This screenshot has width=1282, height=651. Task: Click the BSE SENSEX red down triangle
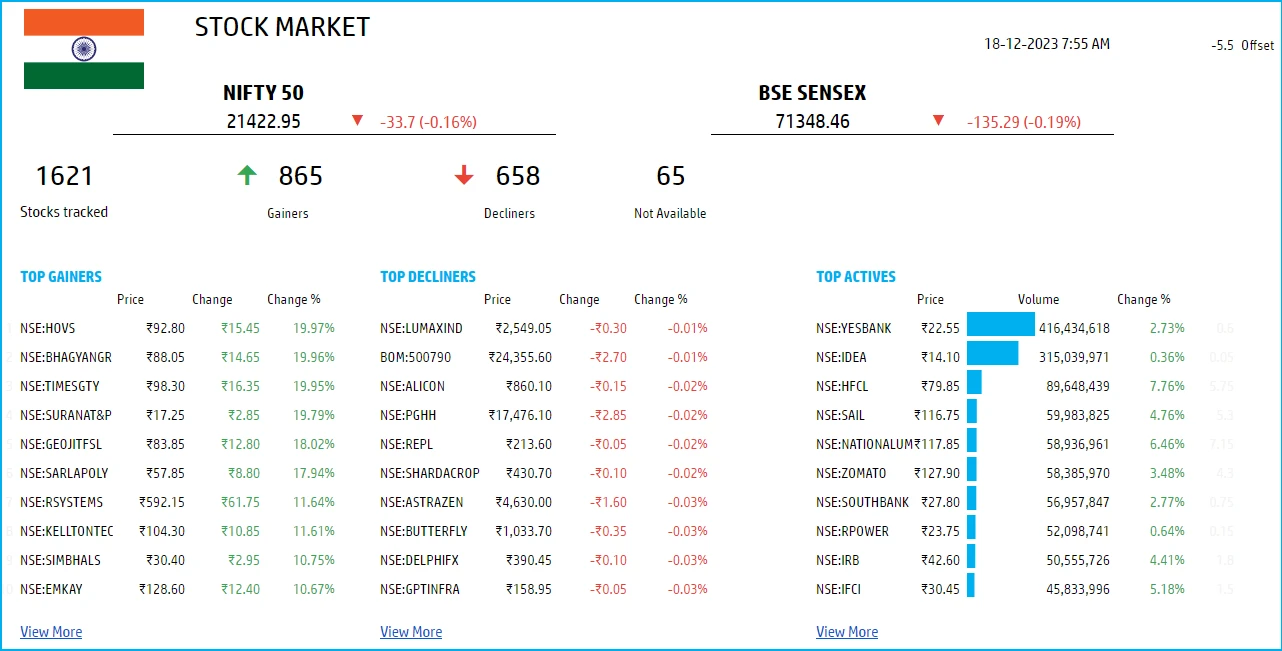tap(938, 121)
